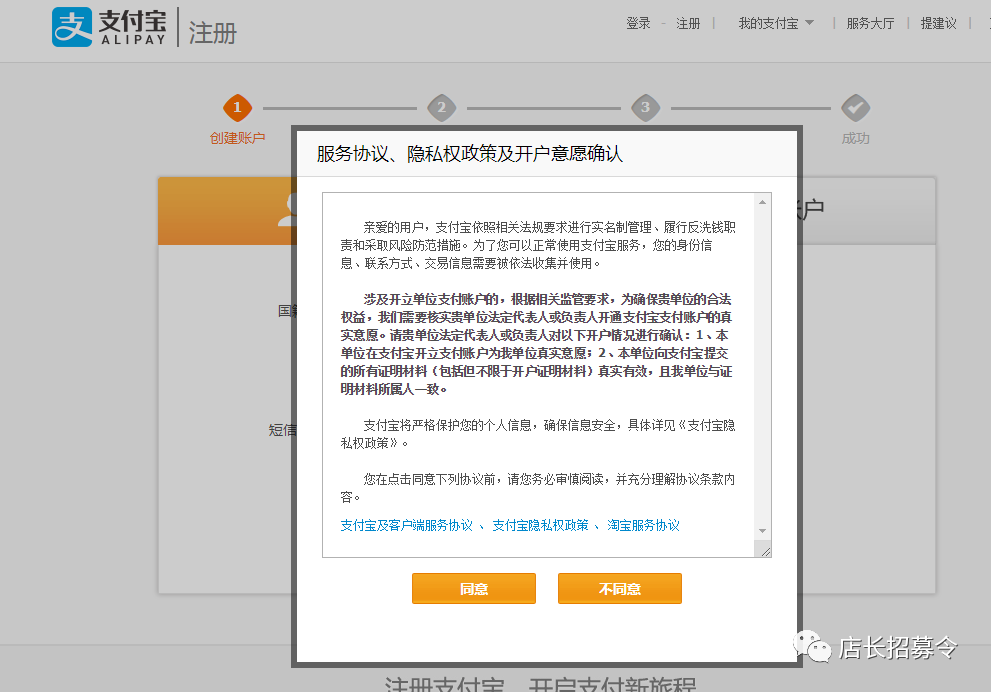Open the 服务大厅 service hall link
The width and height of the screenshot is (991, 692).
[870, 23]
